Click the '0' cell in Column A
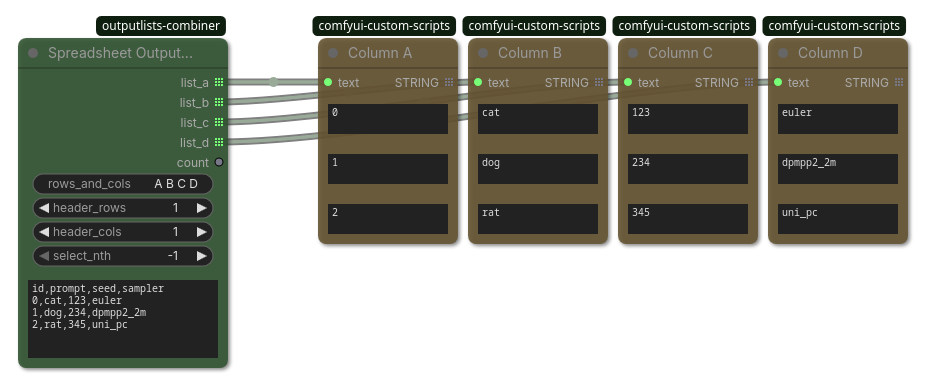This screenshot has width=930, height=390. (x=388, y=119)
